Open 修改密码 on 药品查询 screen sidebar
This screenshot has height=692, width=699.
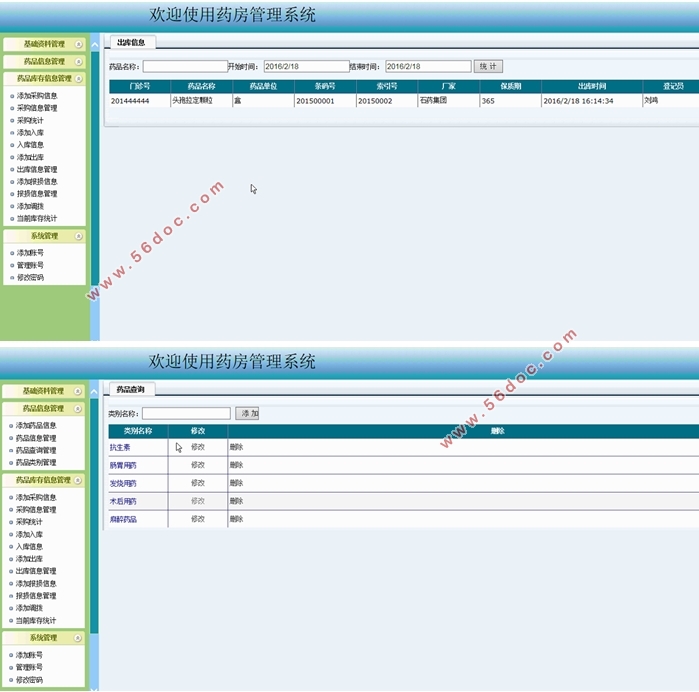click(x=29, y=680)
